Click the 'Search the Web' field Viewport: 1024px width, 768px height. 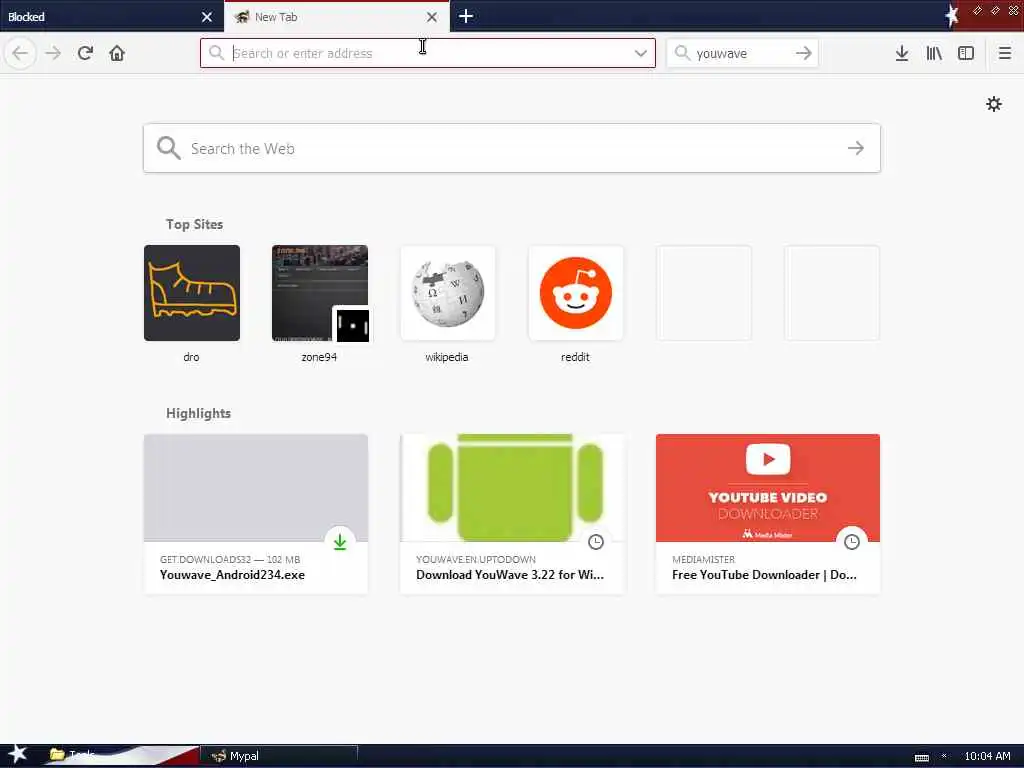tap(512, 148)
